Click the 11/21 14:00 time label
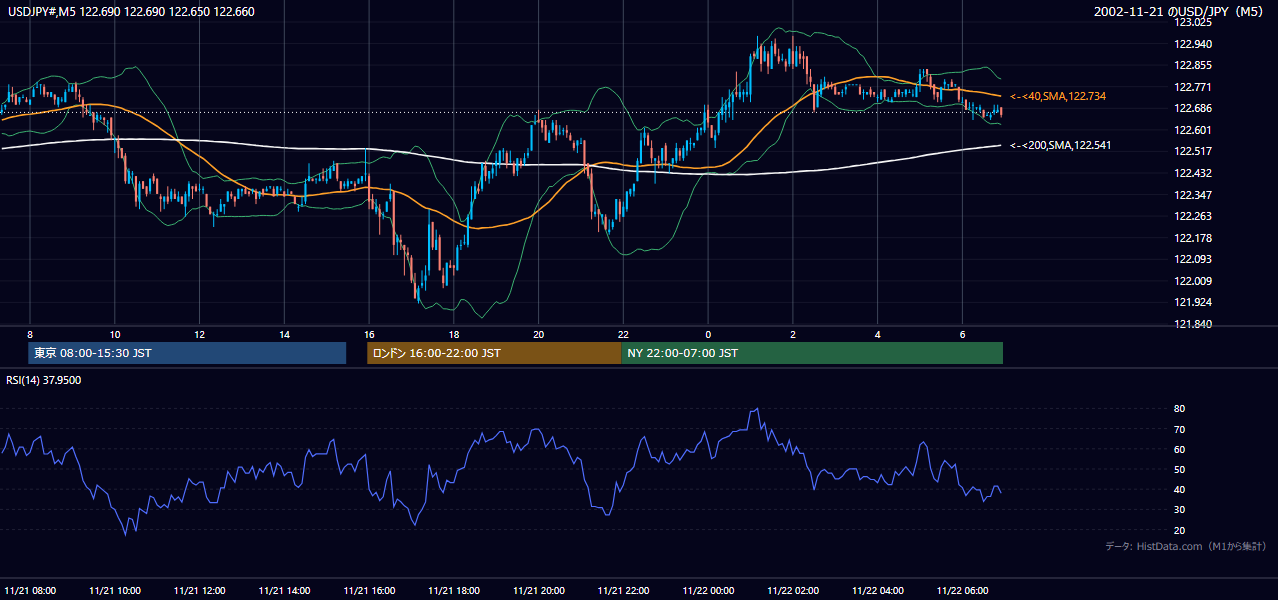 tap(285, 590)
